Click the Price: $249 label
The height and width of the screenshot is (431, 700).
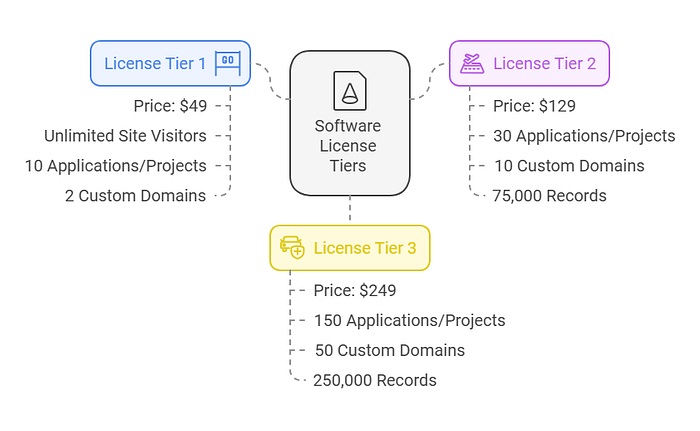355,290
